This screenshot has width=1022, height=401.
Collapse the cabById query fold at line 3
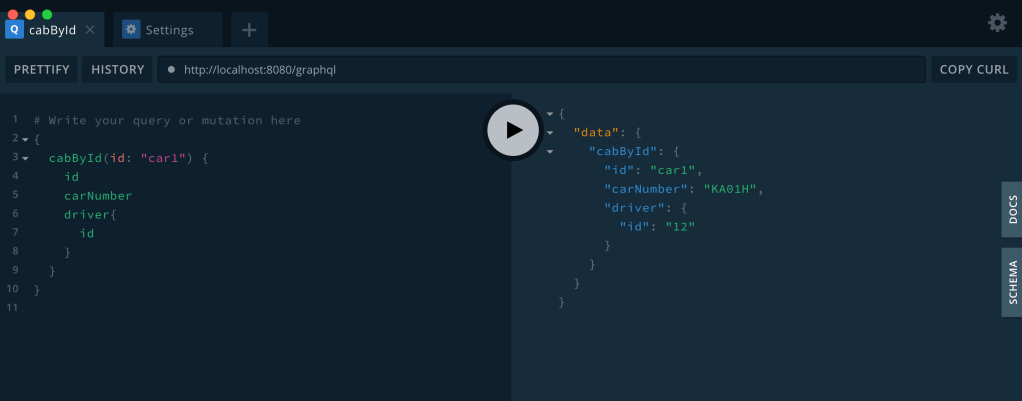coord(25,158)
